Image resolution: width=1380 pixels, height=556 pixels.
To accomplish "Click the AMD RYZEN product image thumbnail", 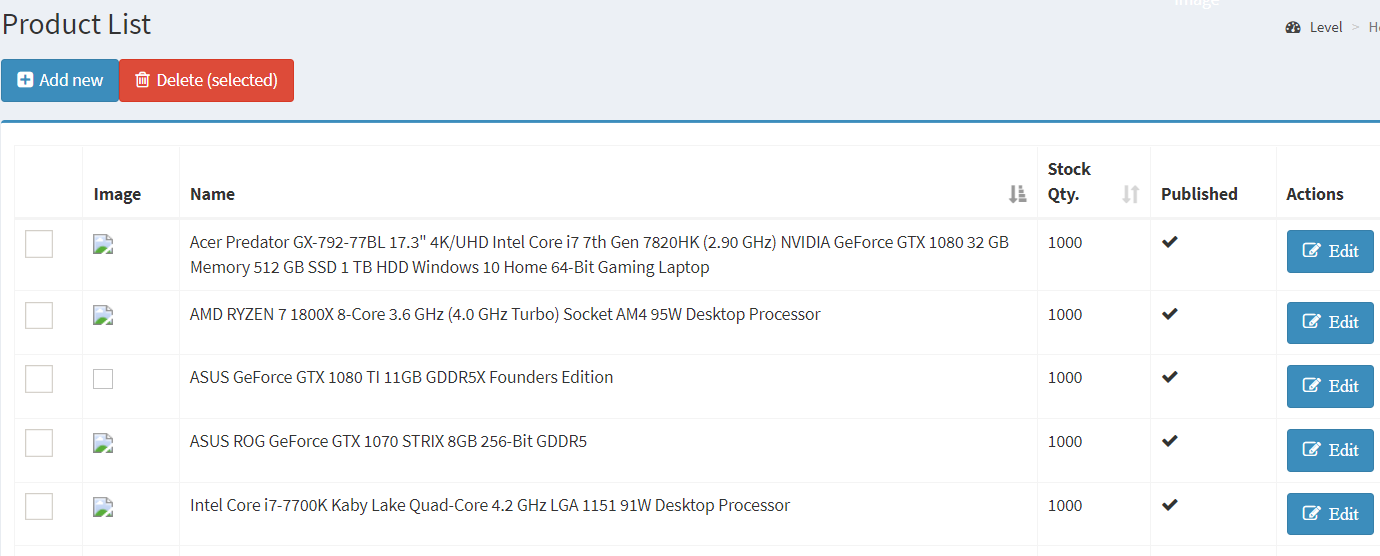I will (103, 316).
